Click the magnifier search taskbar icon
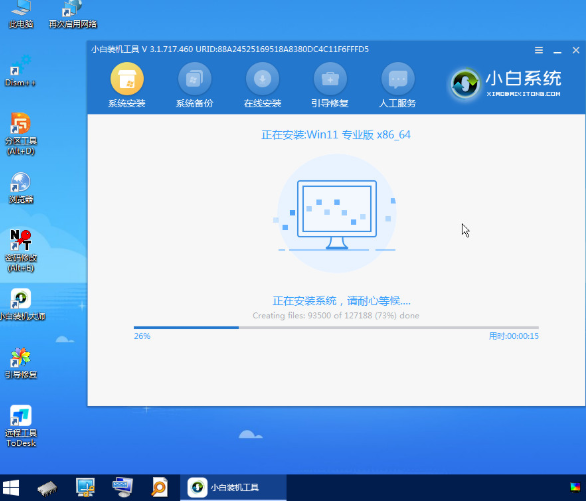Image resolution: width=586 pixels, height=503 pixels. click(160, 488)
